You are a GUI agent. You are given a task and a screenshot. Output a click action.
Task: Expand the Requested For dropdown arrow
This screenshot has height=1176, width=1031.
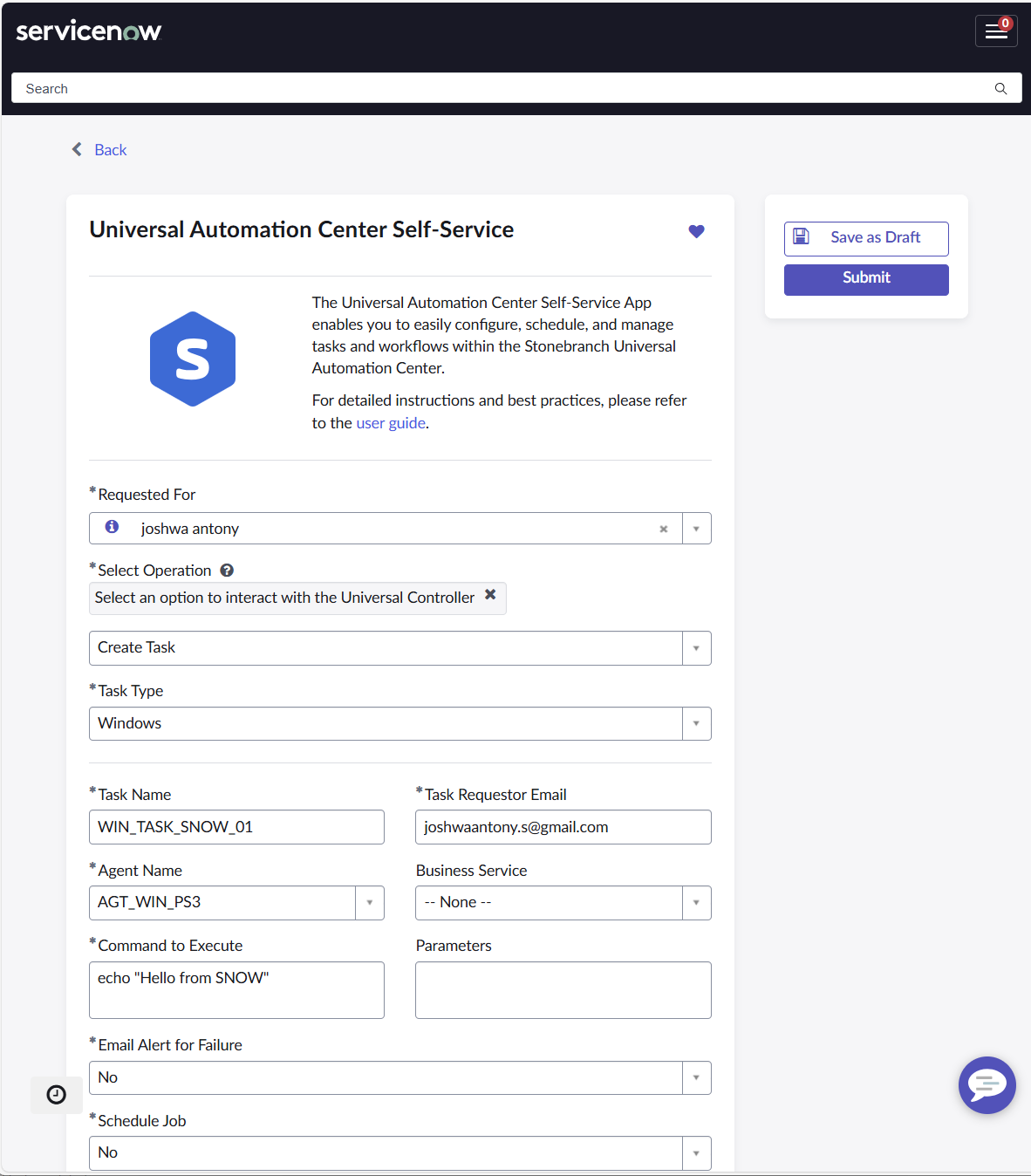[696, 529]
